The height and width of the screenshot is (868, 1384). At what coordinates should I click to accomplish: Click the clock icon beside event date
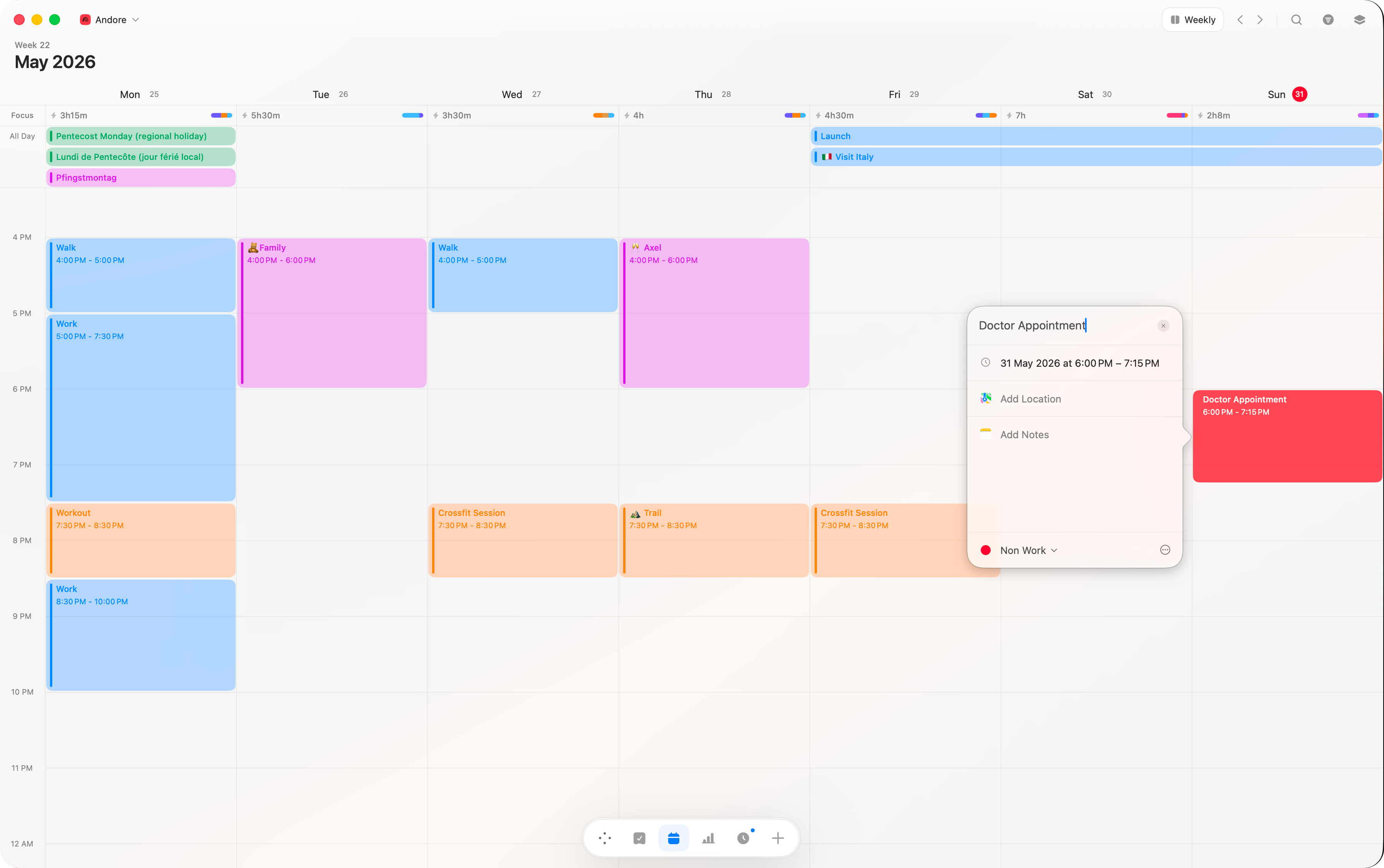tap(986, 363)
